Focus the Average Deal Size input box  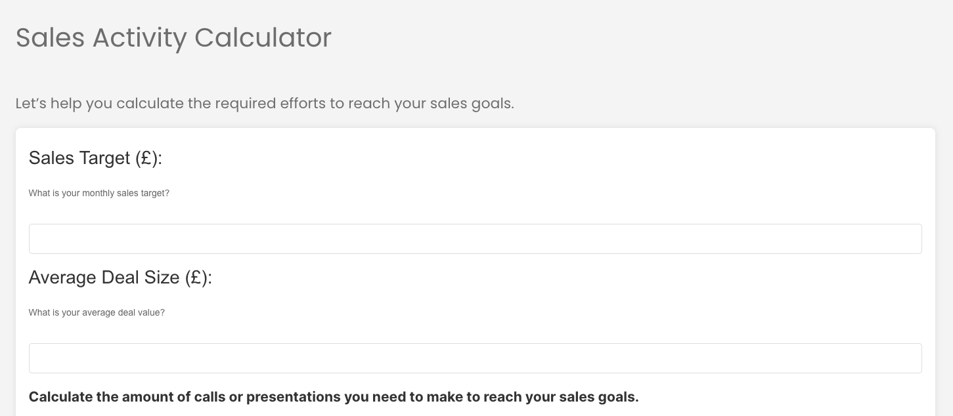point(475,358)
